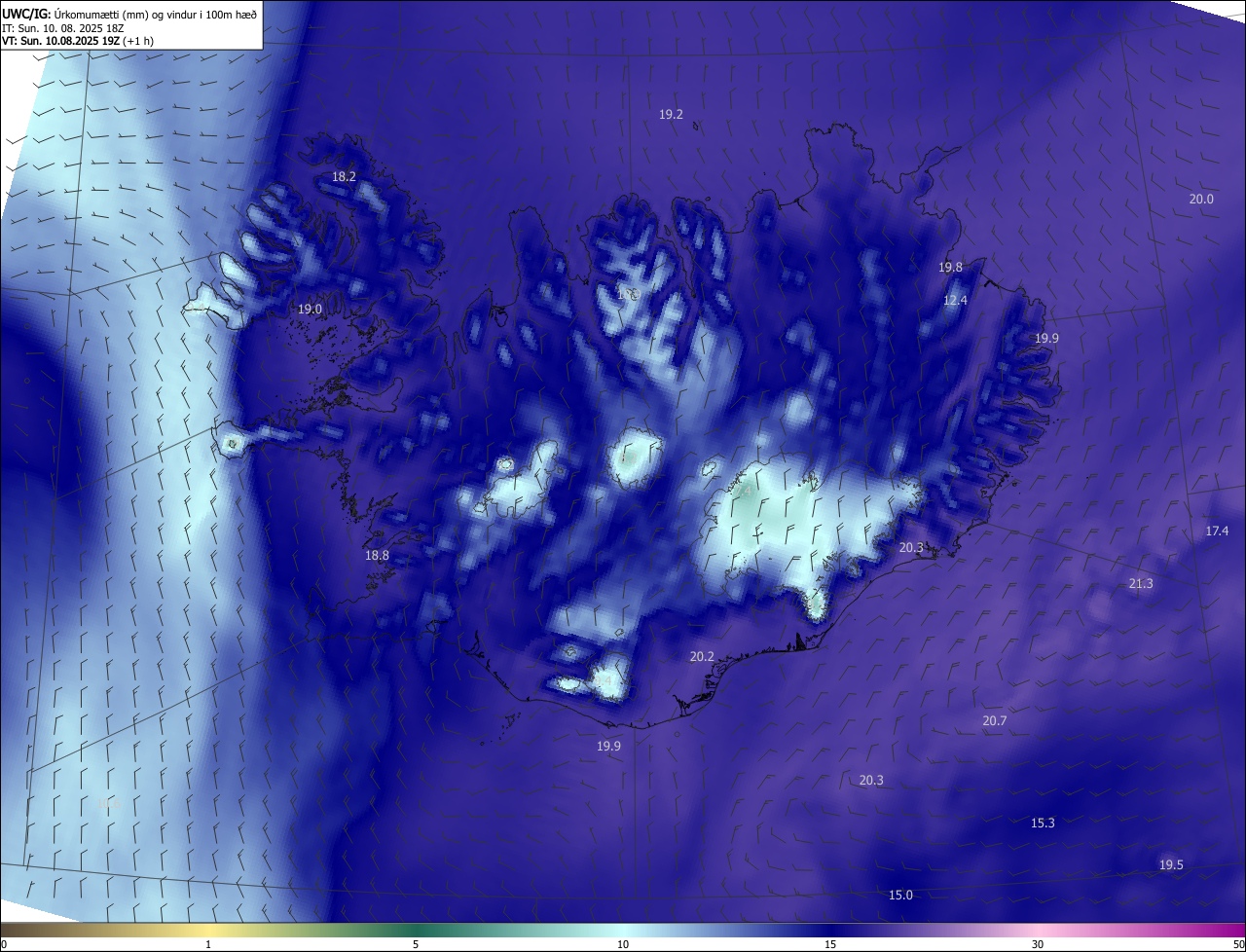Click the 19.0 value in West Iceland

coord(310,309)
